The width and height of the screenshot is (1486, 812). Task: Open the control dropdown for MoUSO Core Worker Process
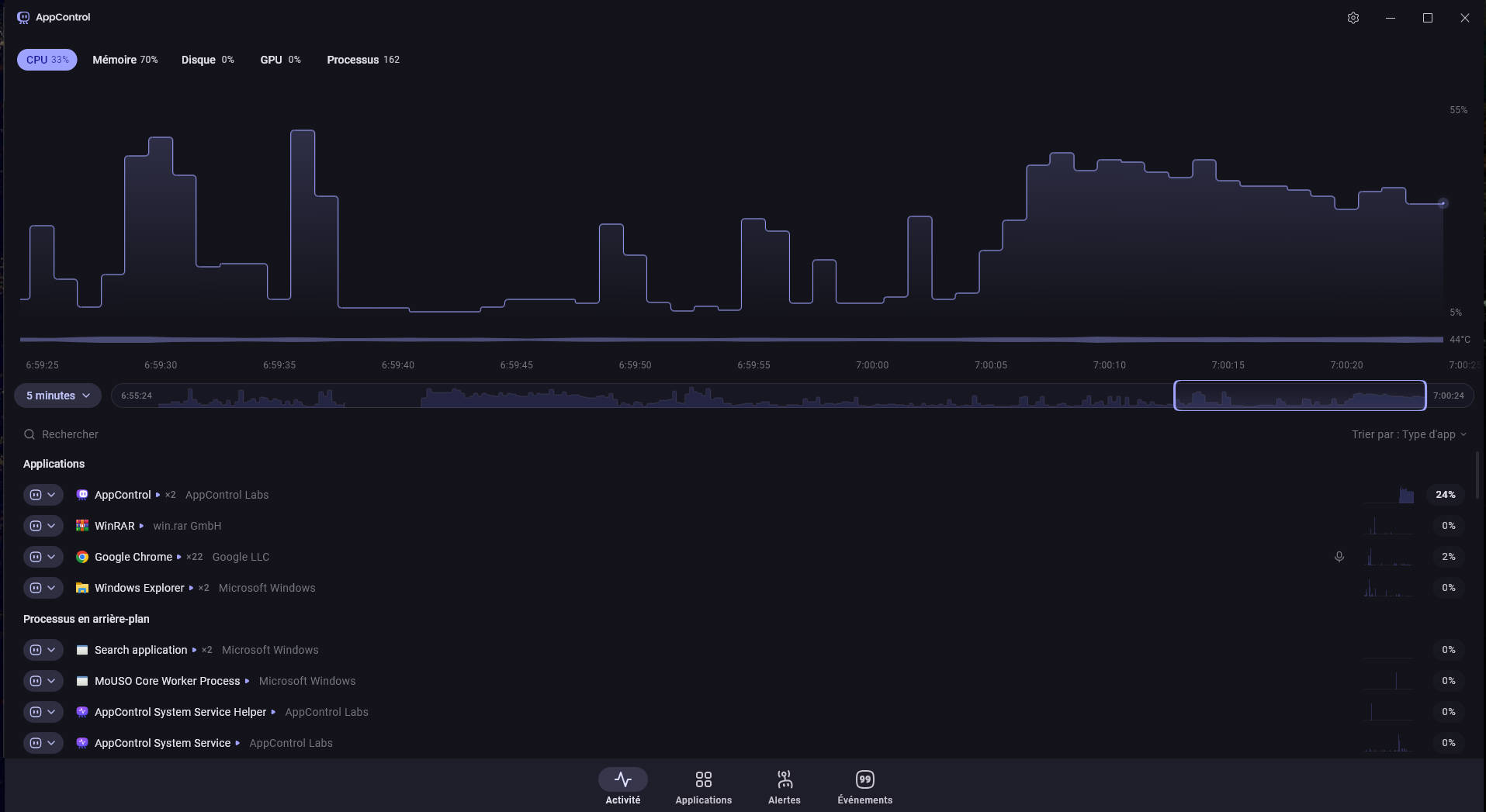43,681
